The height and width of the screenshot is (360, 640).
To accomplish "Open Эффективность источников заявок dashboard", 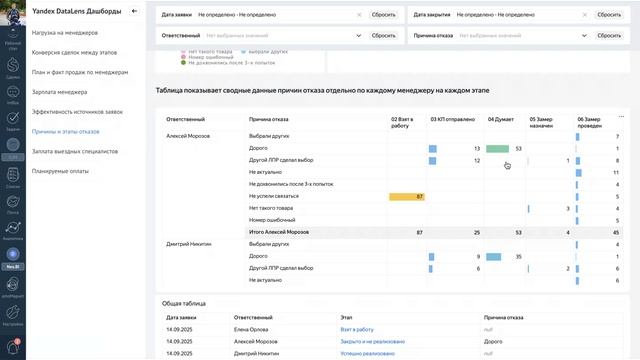I will (x=77, y=111).
